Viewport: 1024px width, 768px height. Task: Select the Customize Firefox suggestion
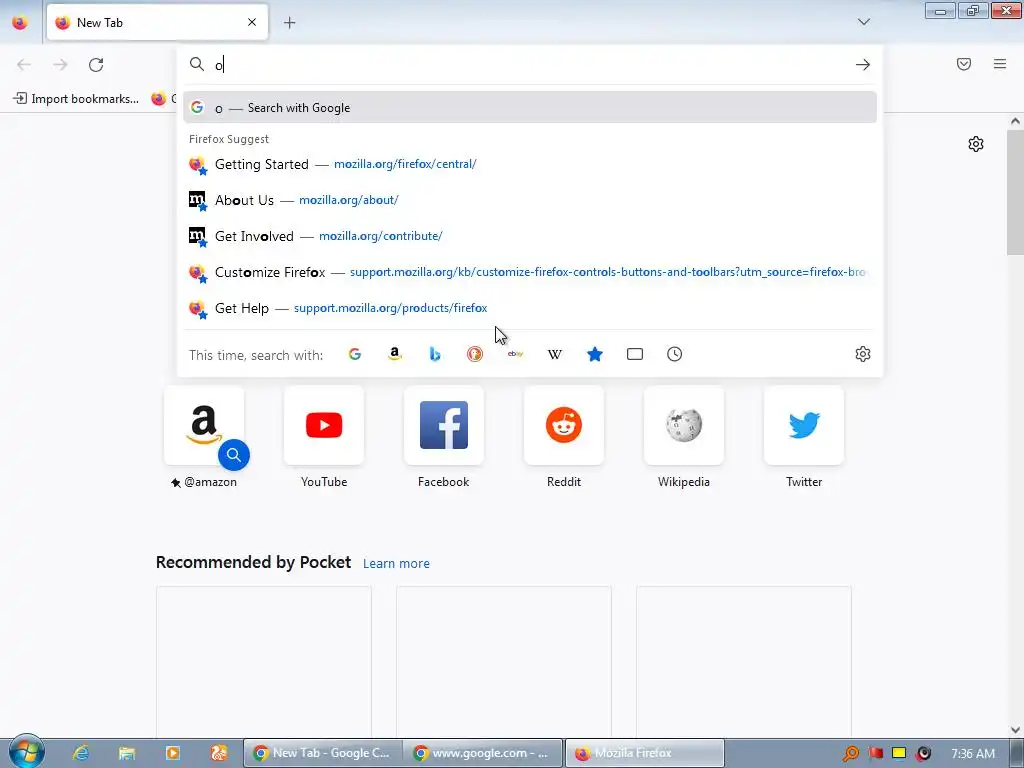pyautogui.click(x=530, y=272)
